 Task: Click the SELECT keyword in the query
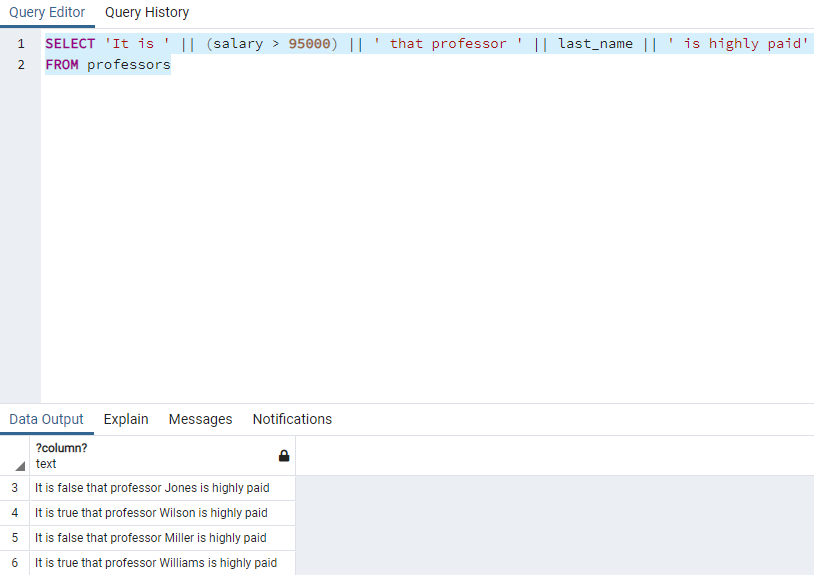point(70,44)
